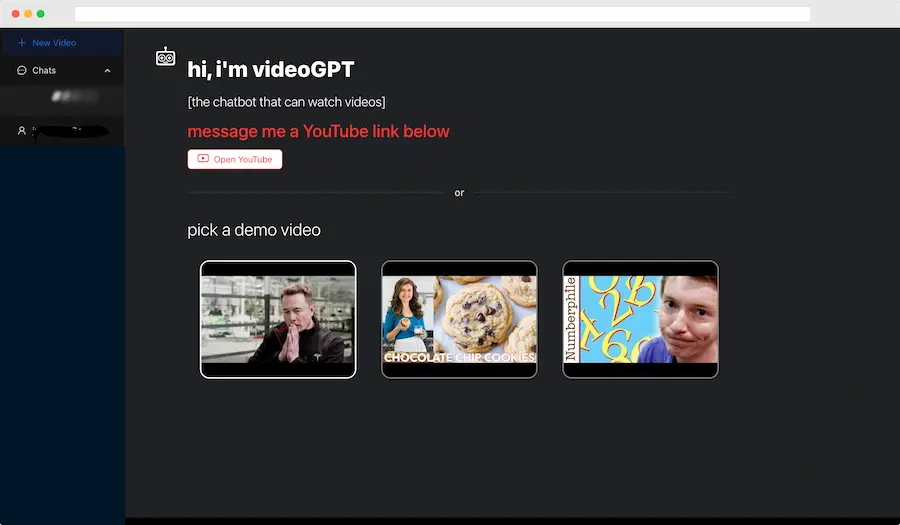Click the YouTube play icon in the button

(x=203, y=159)
